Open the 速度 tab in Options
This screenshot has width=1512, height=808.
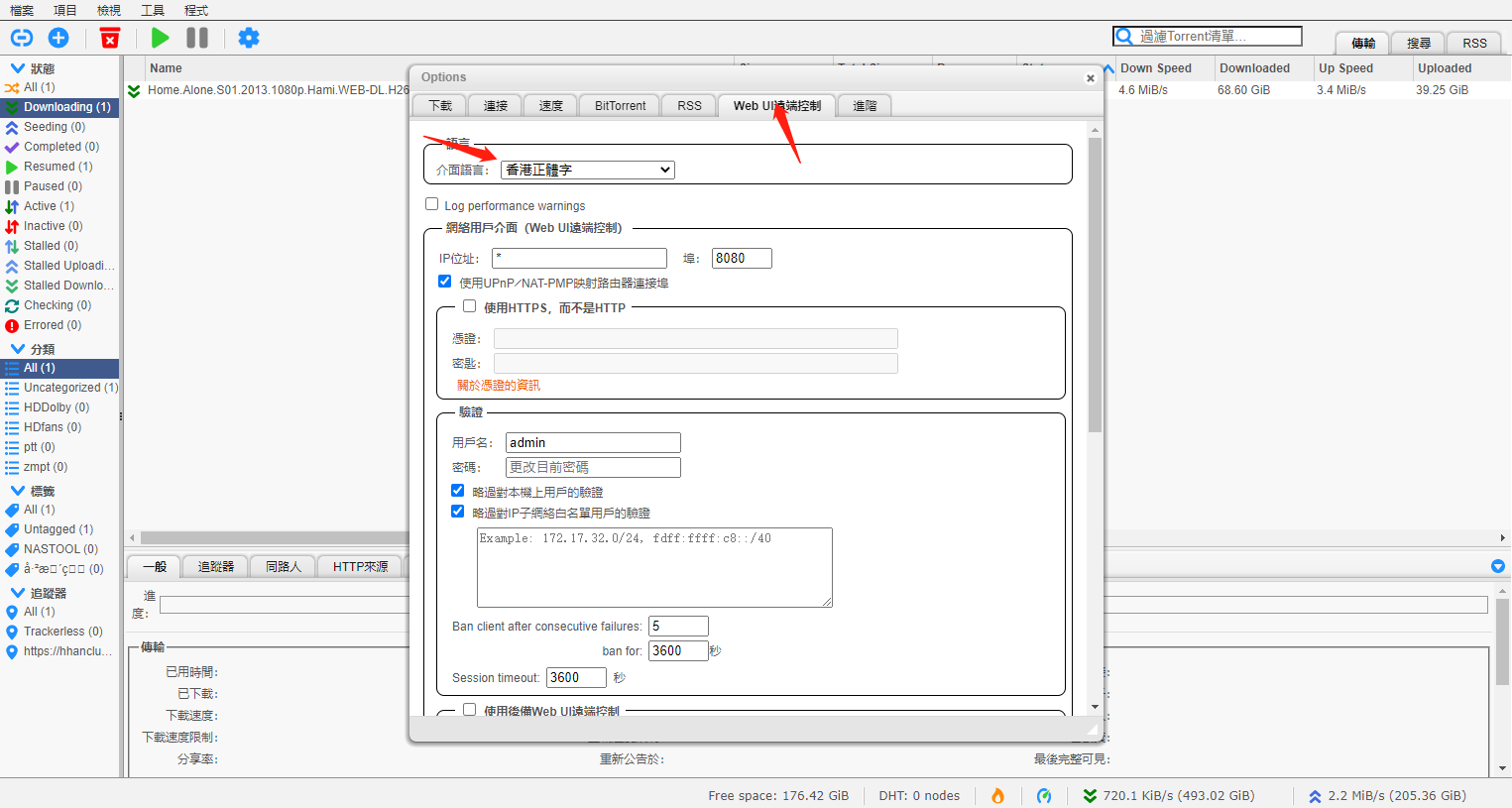551,106
